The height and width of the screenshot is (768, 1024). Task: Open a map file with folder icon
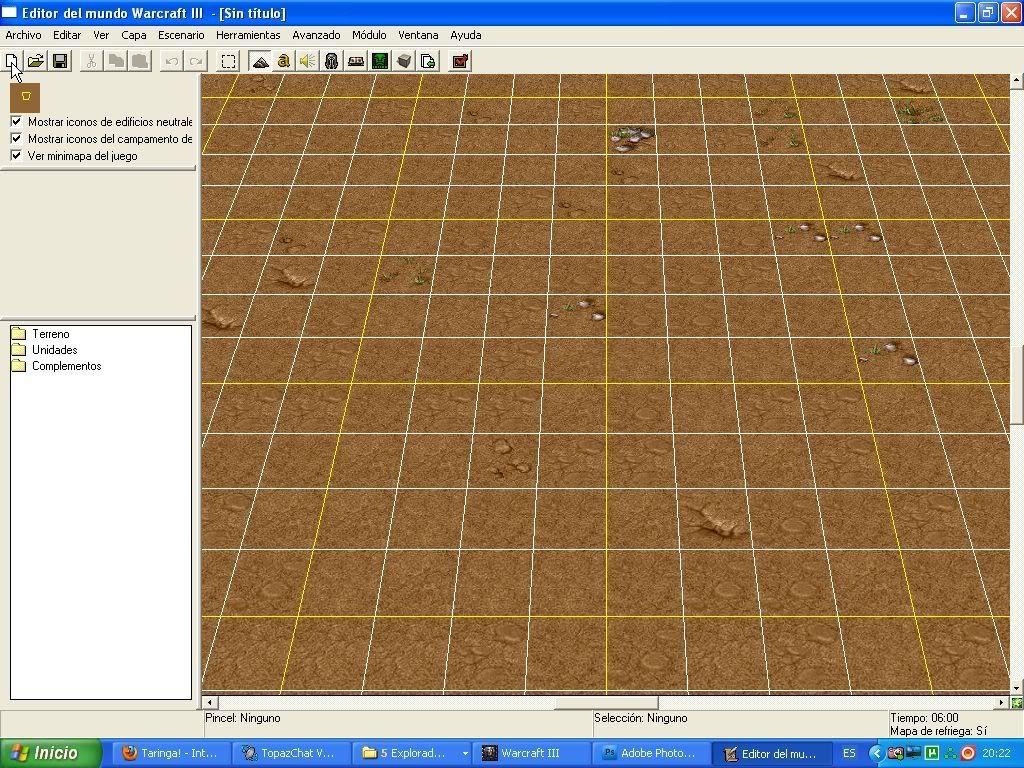pos(36,61)
